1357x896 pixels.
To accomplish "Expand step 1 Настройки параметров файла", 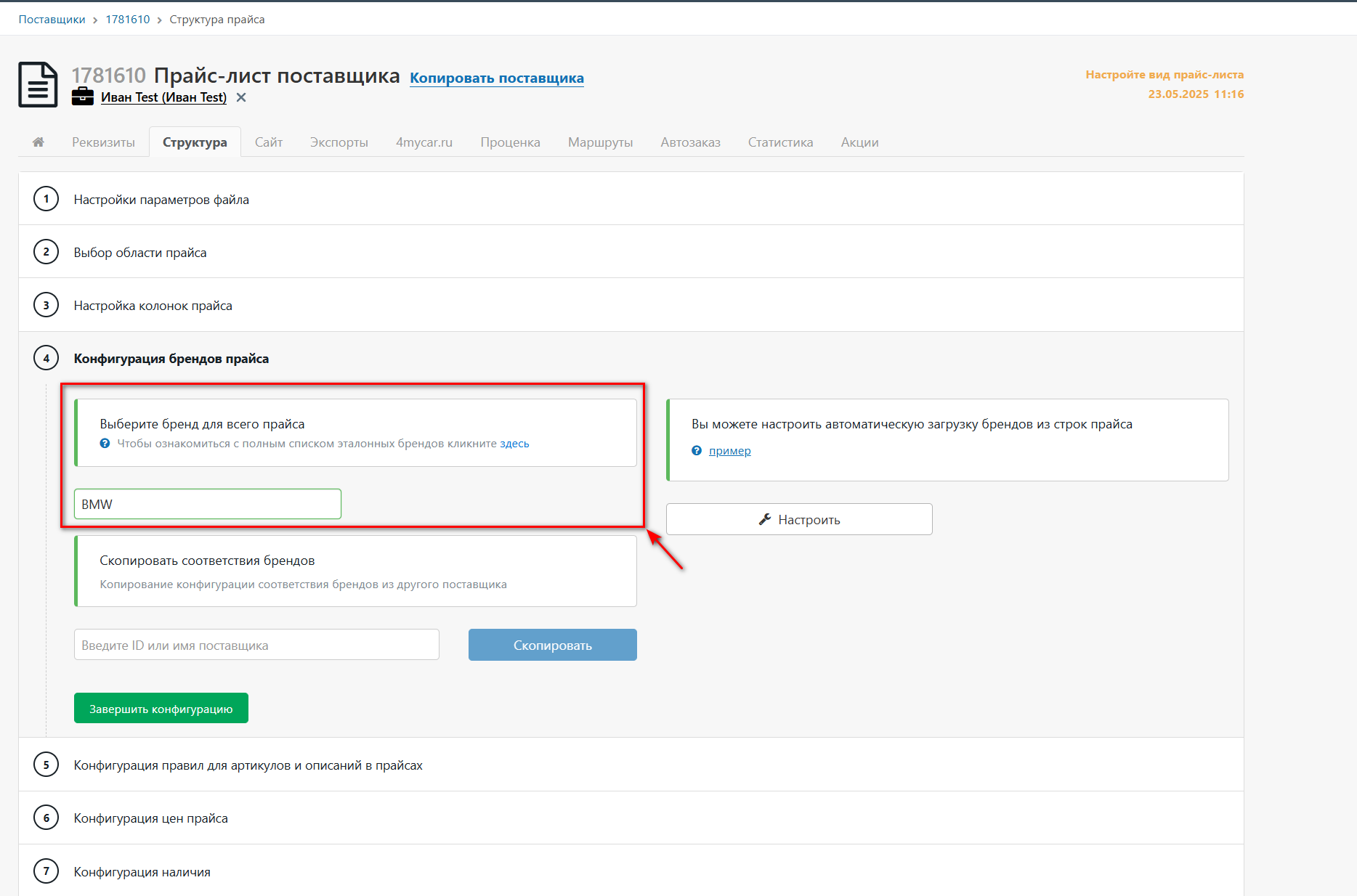I will 631,199.
